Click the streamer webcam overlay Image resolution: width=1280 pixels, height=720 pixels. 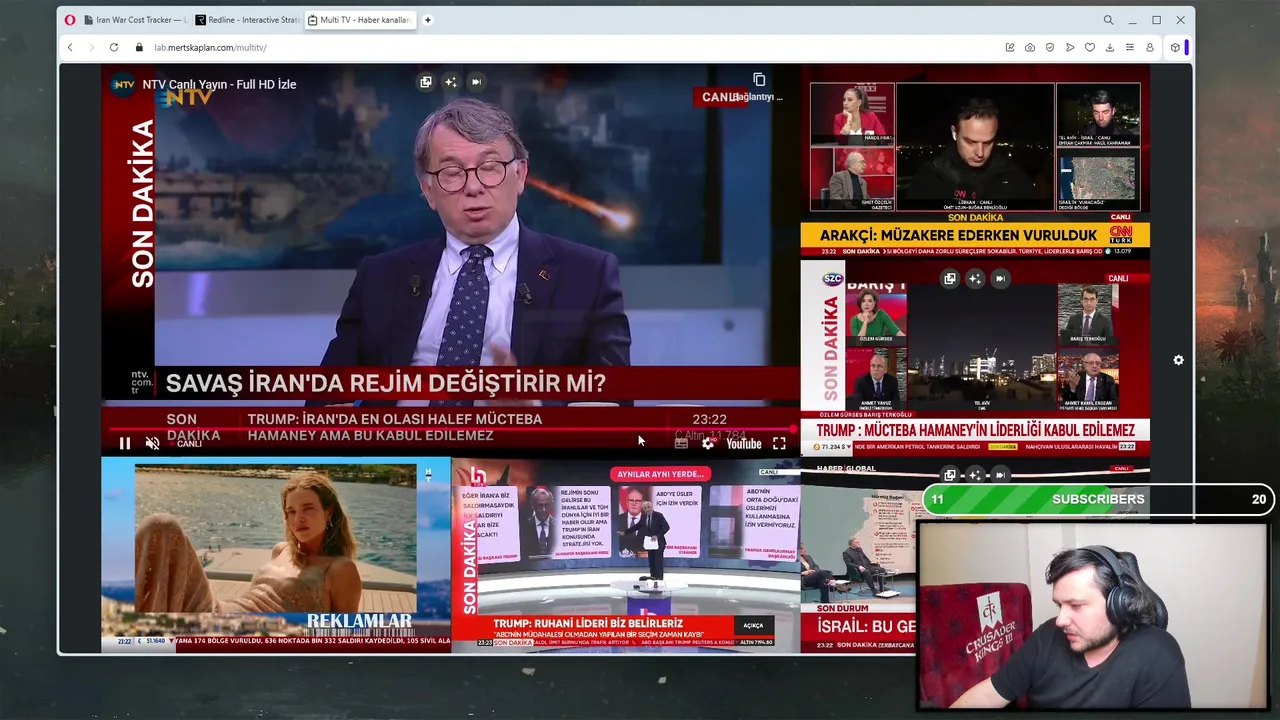coord(1093,616)
